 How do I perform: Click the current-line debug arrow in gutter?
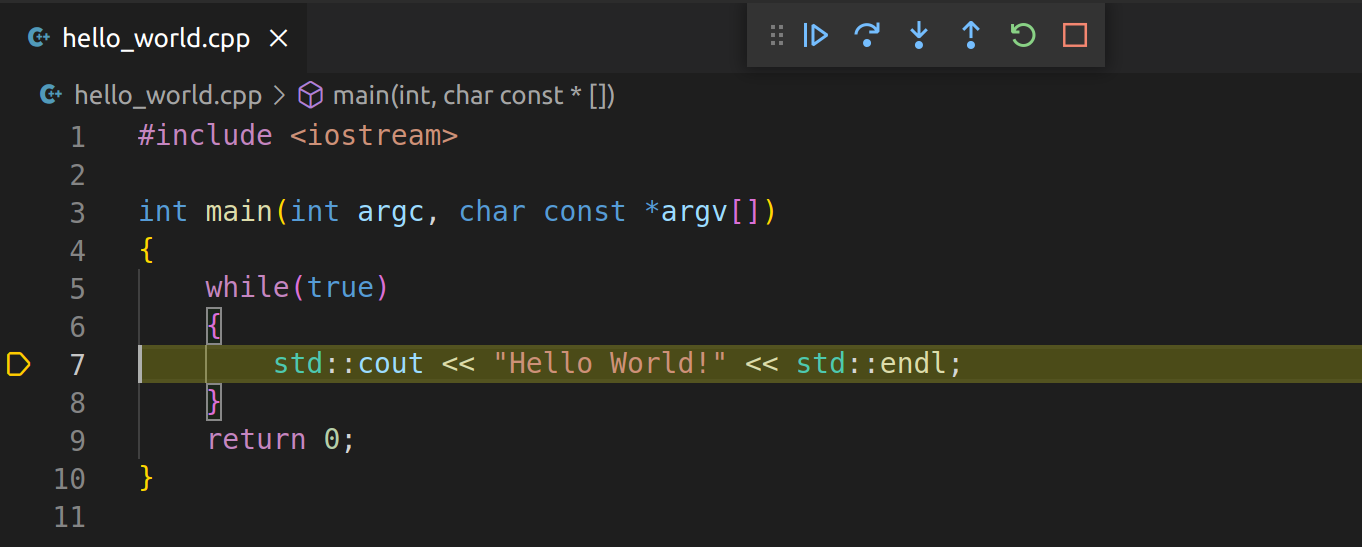pos(18,364)
